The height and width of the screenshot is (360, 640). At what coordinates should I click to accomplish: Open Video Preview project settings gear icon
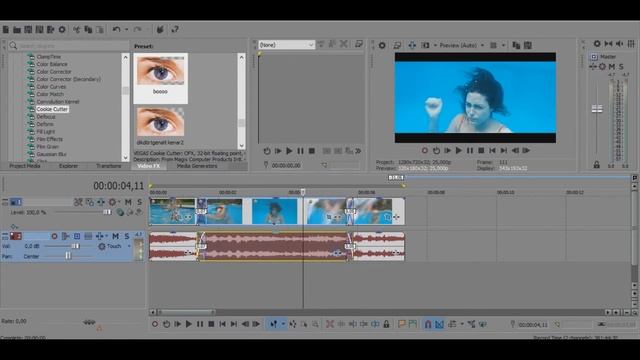(x=382, y=45)
